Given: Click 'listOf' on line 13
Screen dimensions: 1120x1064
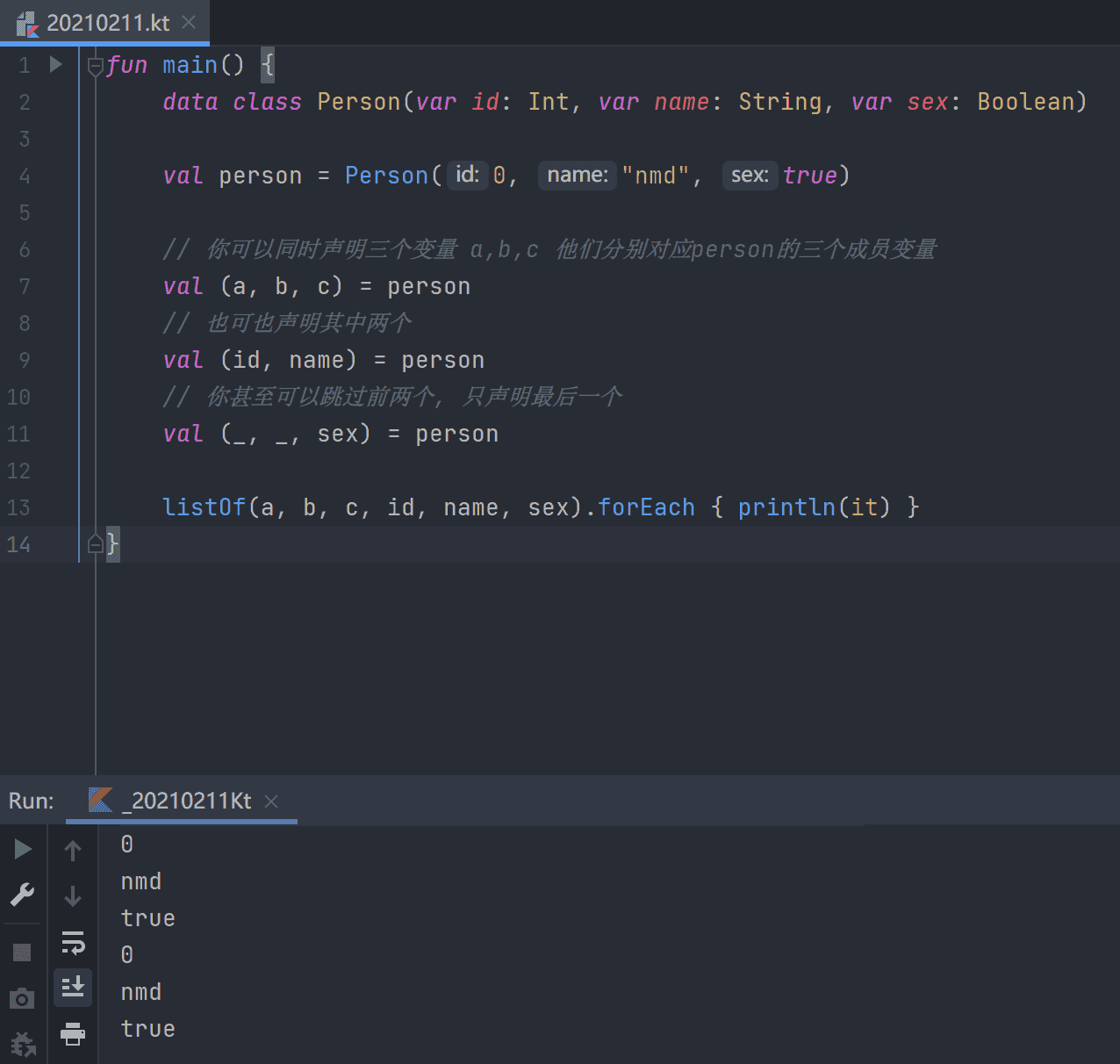Looking at the screenshot, I should (x=205, y=507).
